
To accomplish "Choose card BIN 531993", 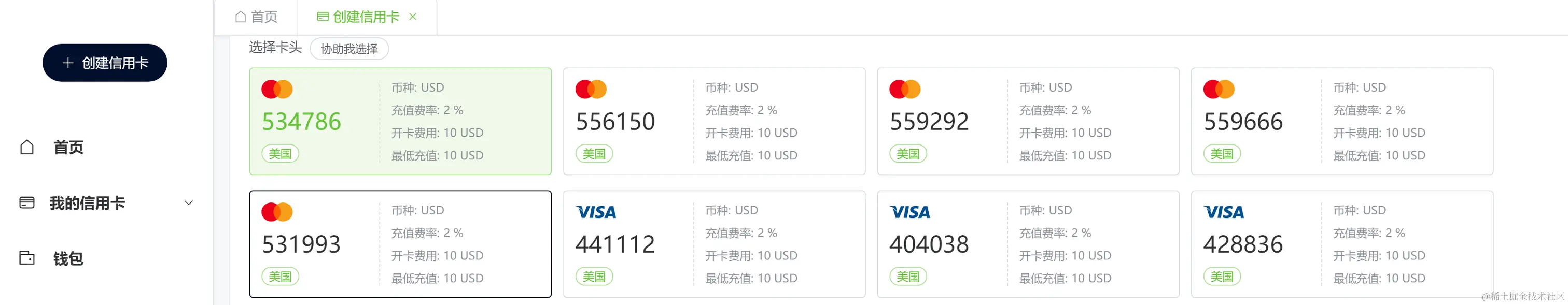I will tap(400, 243).
